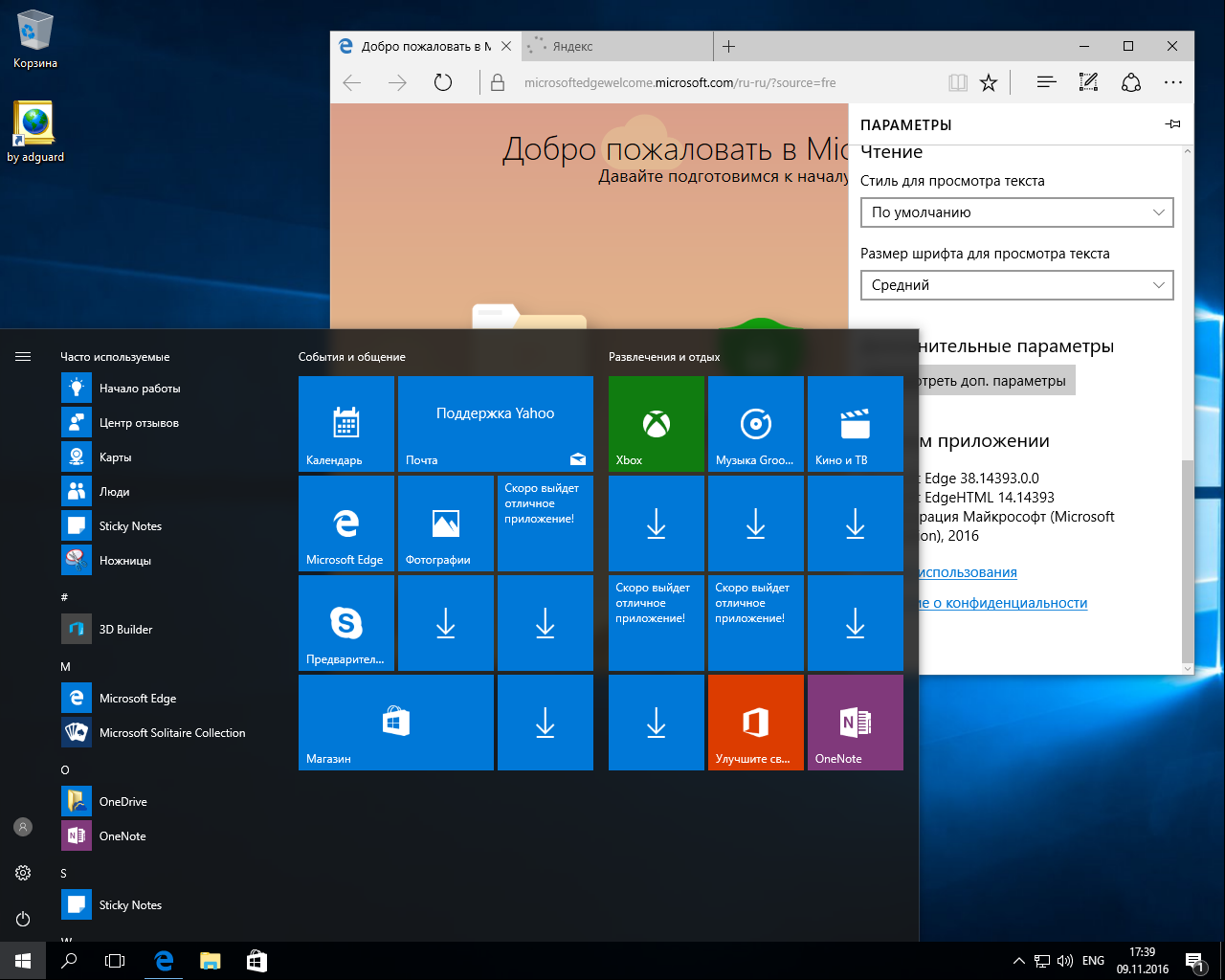Launch the Microsoft Edge tile

346,523
